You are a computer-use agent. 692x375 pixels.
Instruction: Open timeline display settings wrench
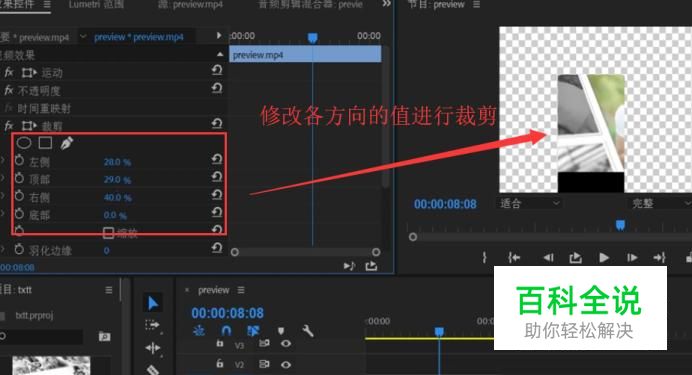[x=308, y=330]
